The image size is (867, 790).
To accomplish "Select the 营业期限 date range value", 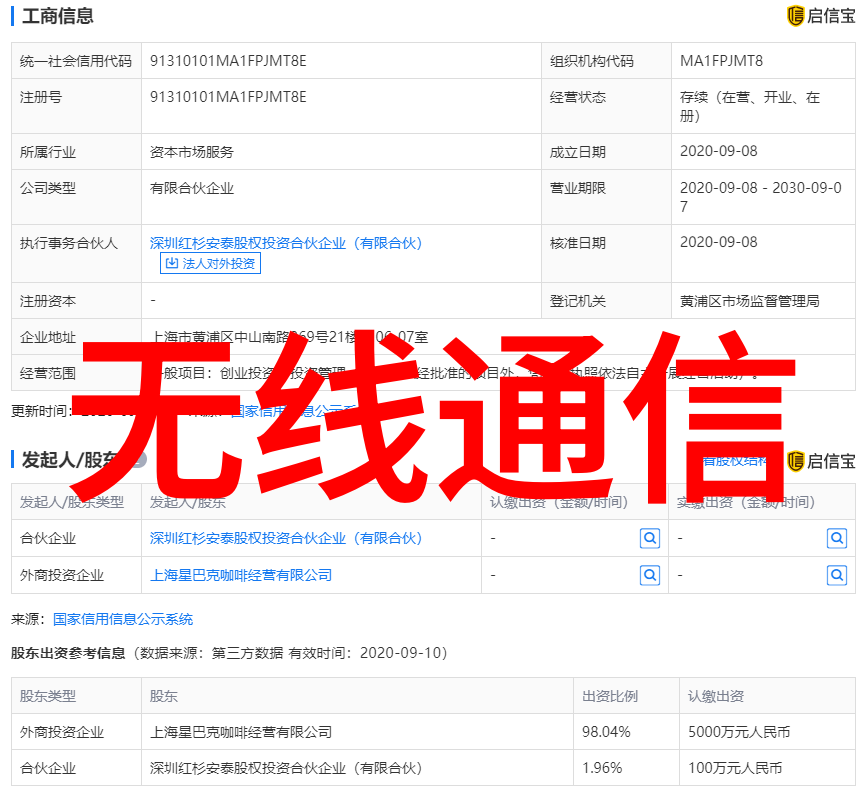I will point(760,197).
